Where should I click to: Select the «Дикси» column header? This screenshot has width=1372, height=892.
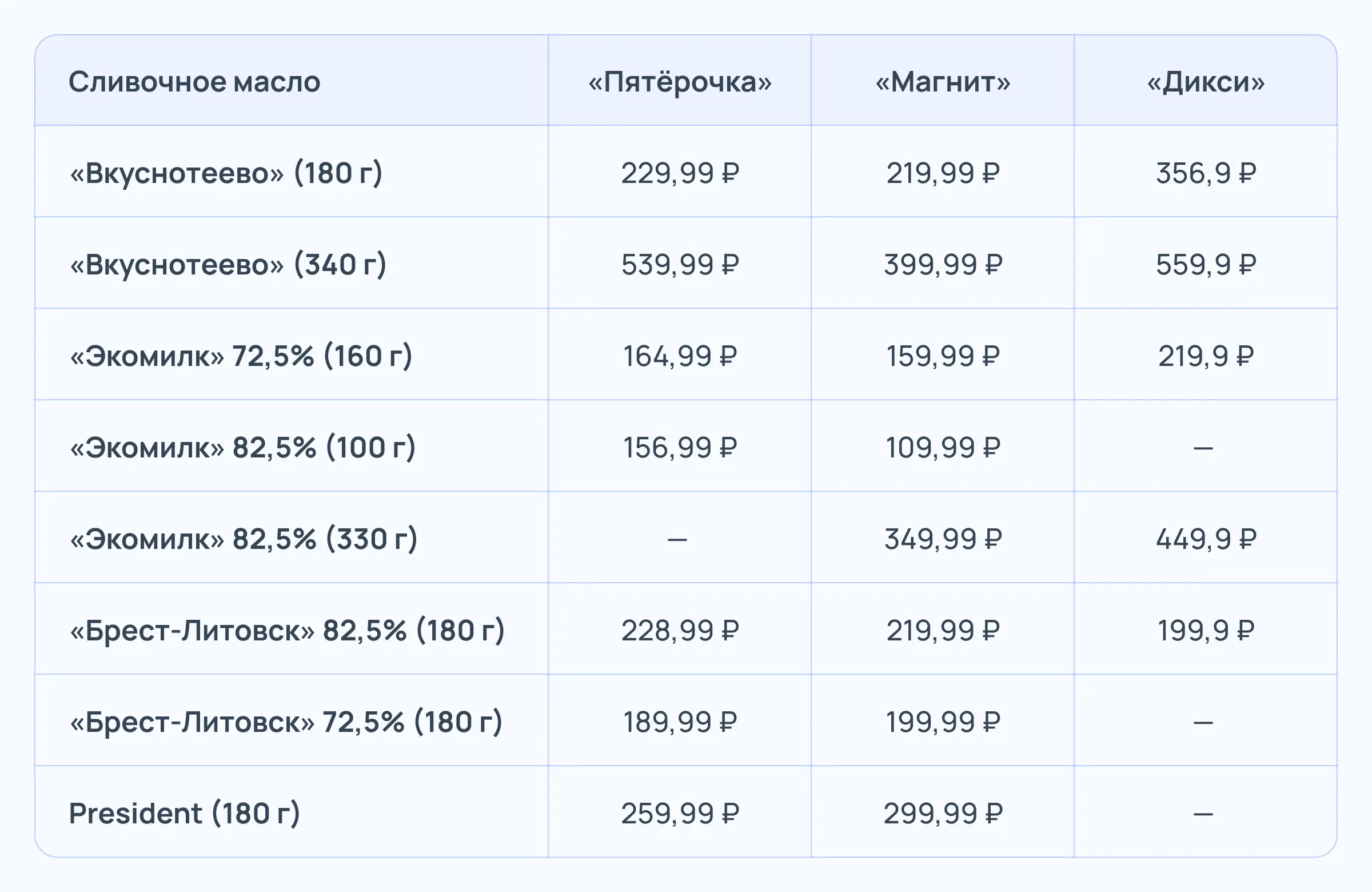(x=1206, y=82)
